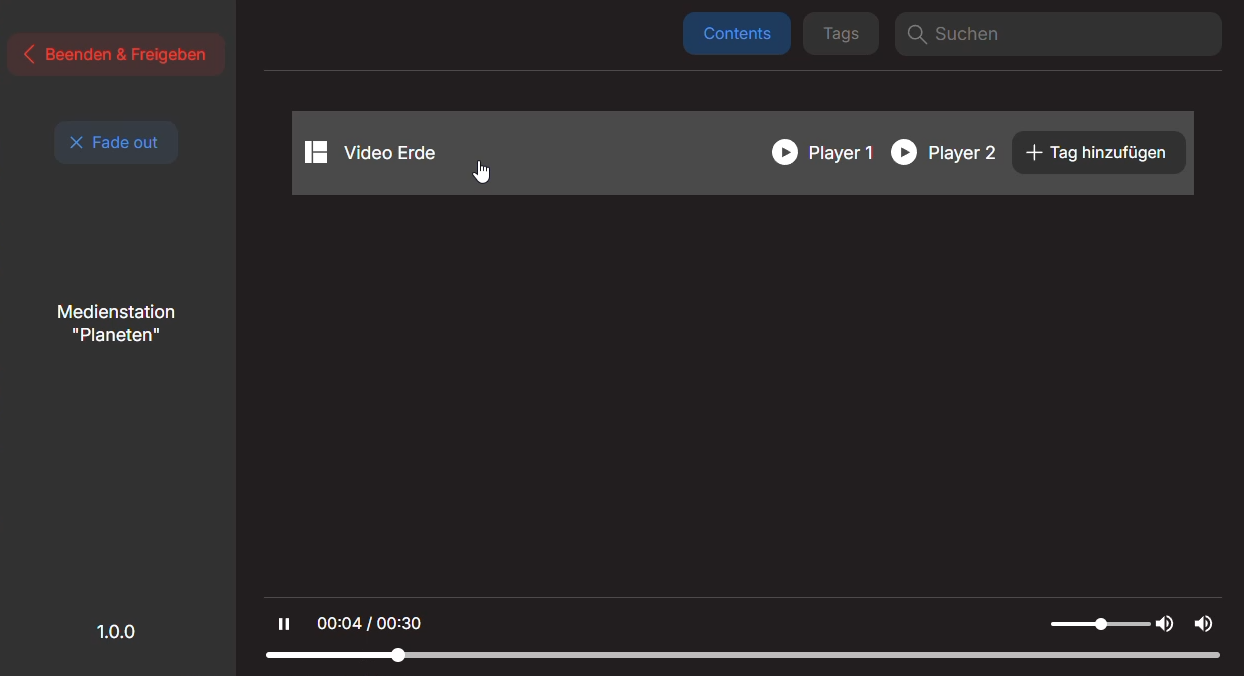Toggle mute with the rightmost speaker icon
Screen dimensions: 1244x676
pyautogui.click(x=1203, y=623)
